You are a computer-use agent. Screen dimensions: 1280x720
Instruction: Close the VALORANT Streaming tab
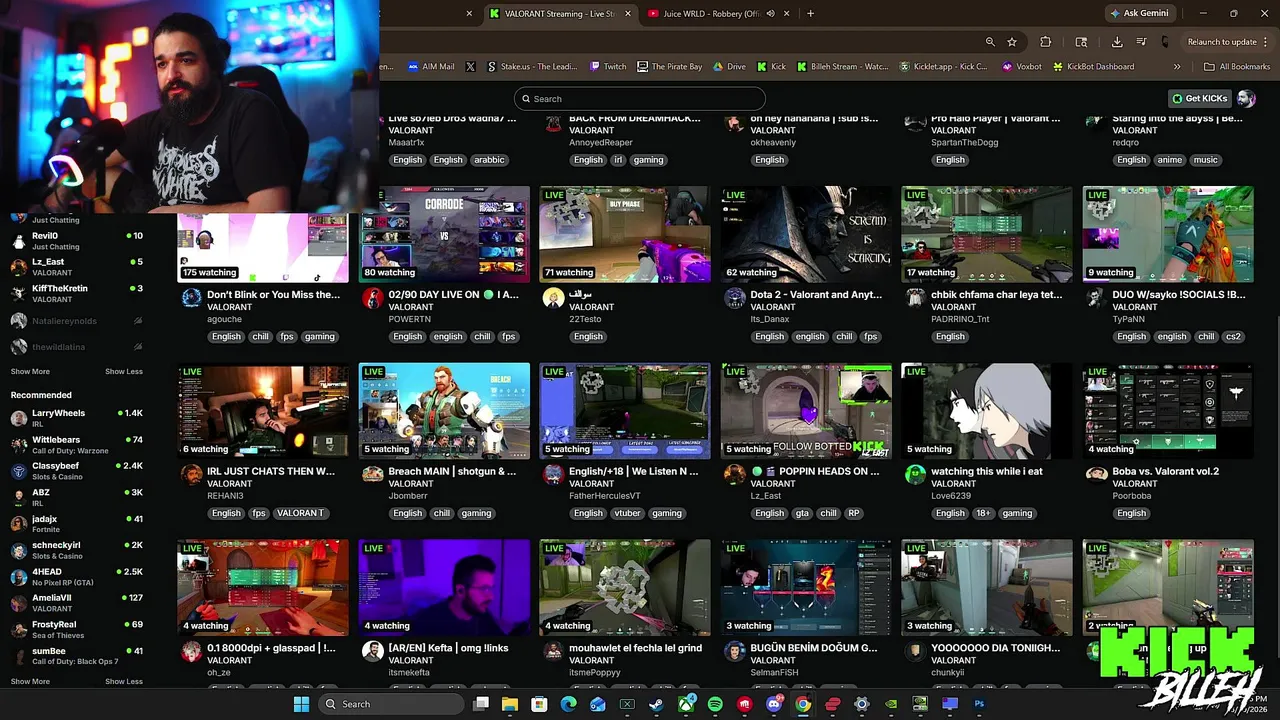pos(628,14)
